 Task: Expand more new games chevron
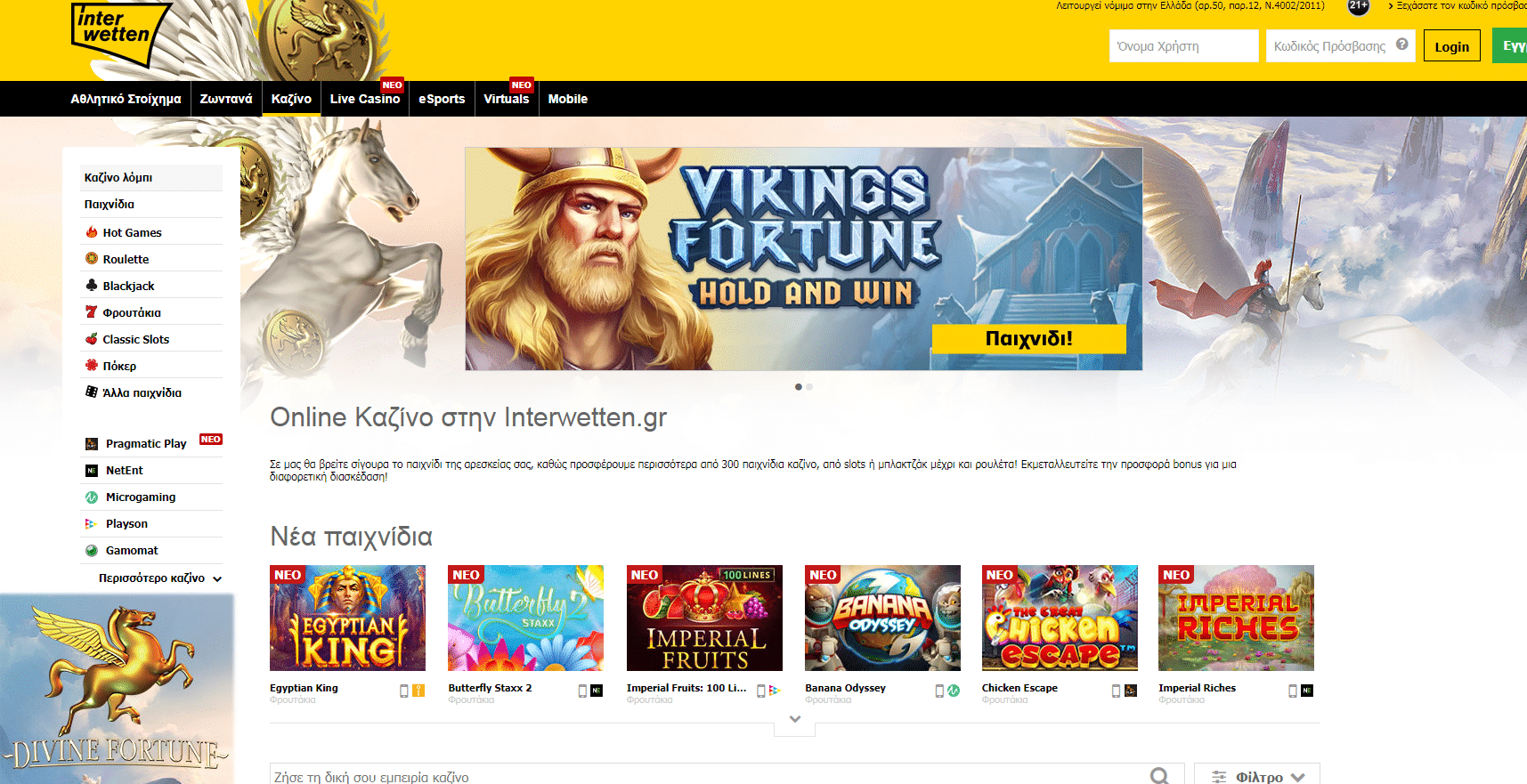click(x=795, y=719)
